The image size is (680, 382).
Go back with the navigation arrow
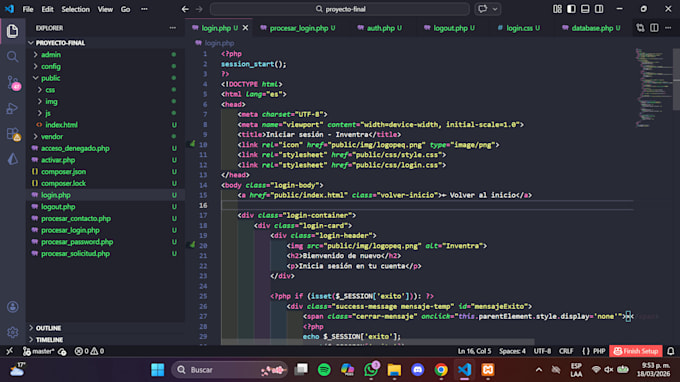185,9
